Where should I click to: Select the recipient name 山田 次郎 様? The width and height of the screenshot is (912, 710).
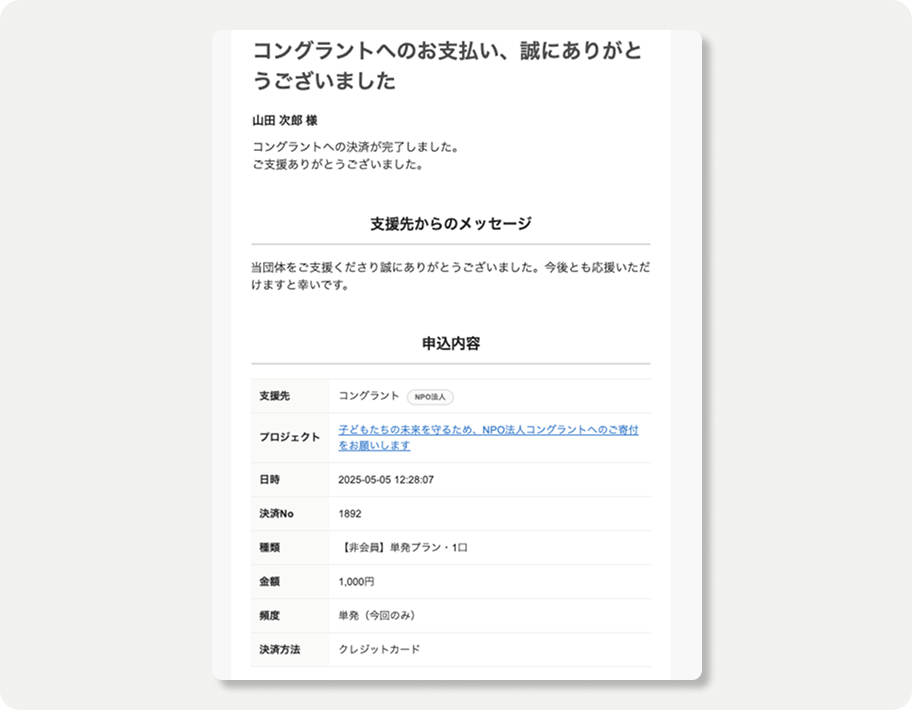point(285,120)
